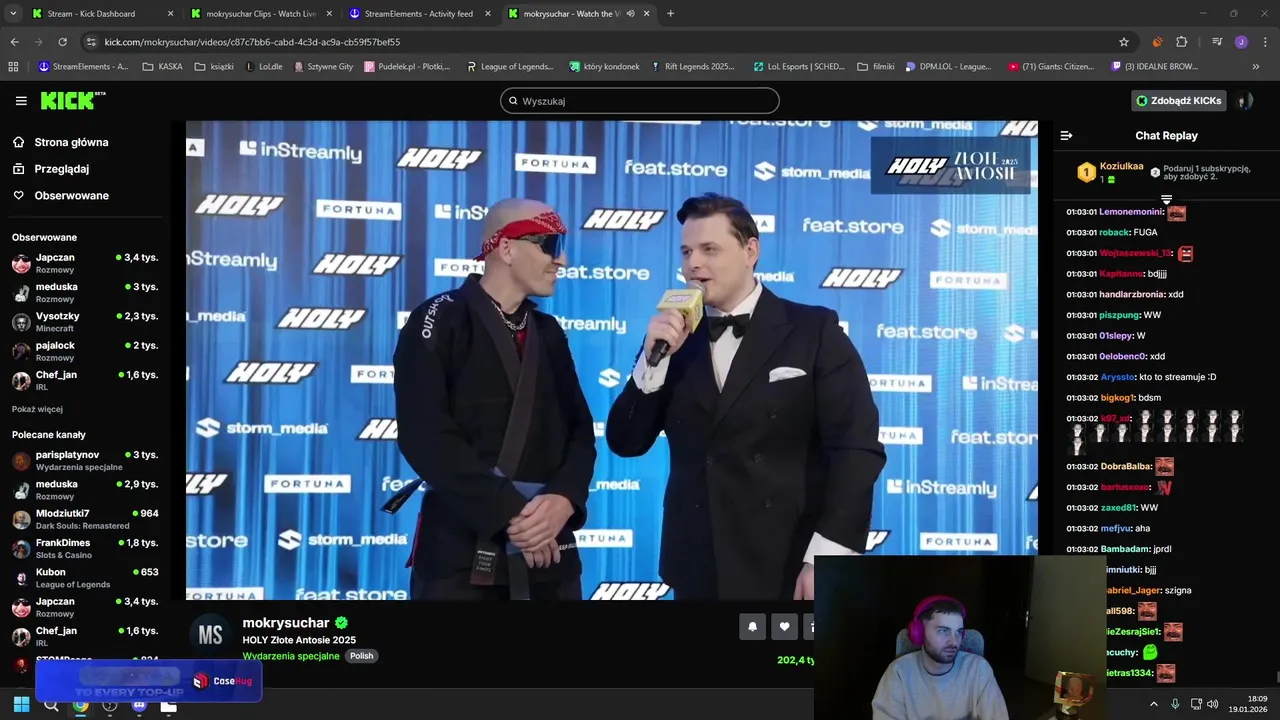1280x720 pixels.
Task: Open followed channel meduska (3 tys.)
Action: [84, 292]
